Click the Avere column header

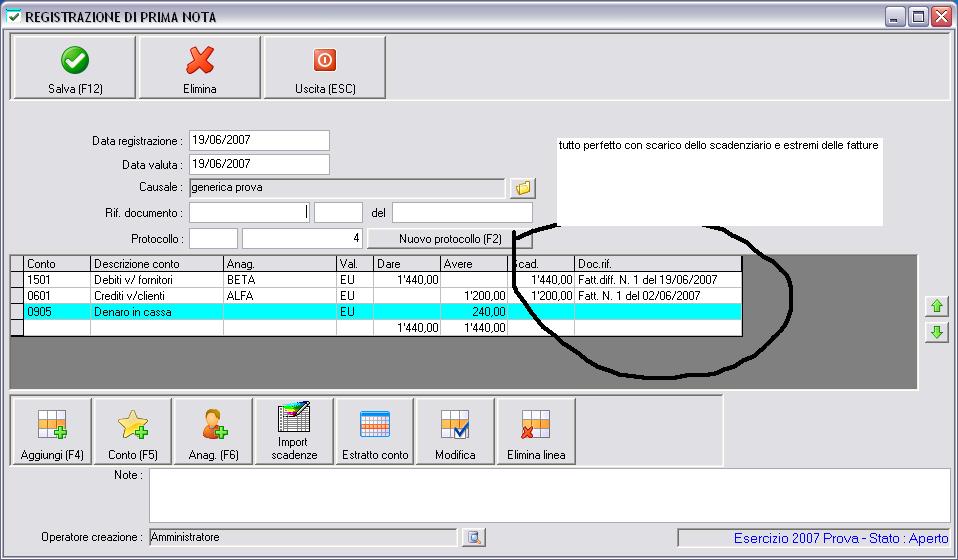[474, 264]
